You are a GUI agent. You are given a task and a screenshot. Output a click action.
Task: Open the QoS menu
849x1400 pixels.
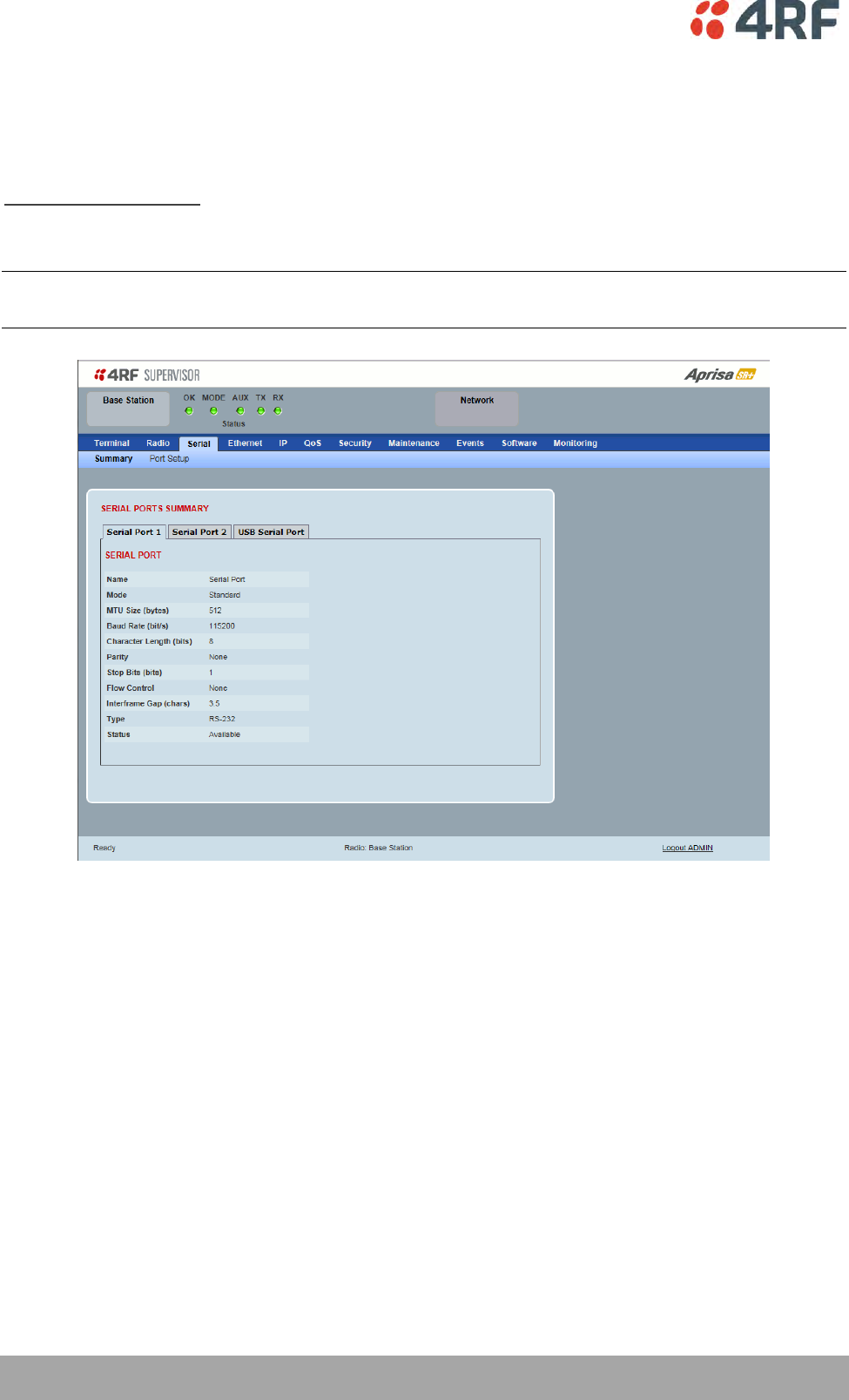click(x=313, y=443)
